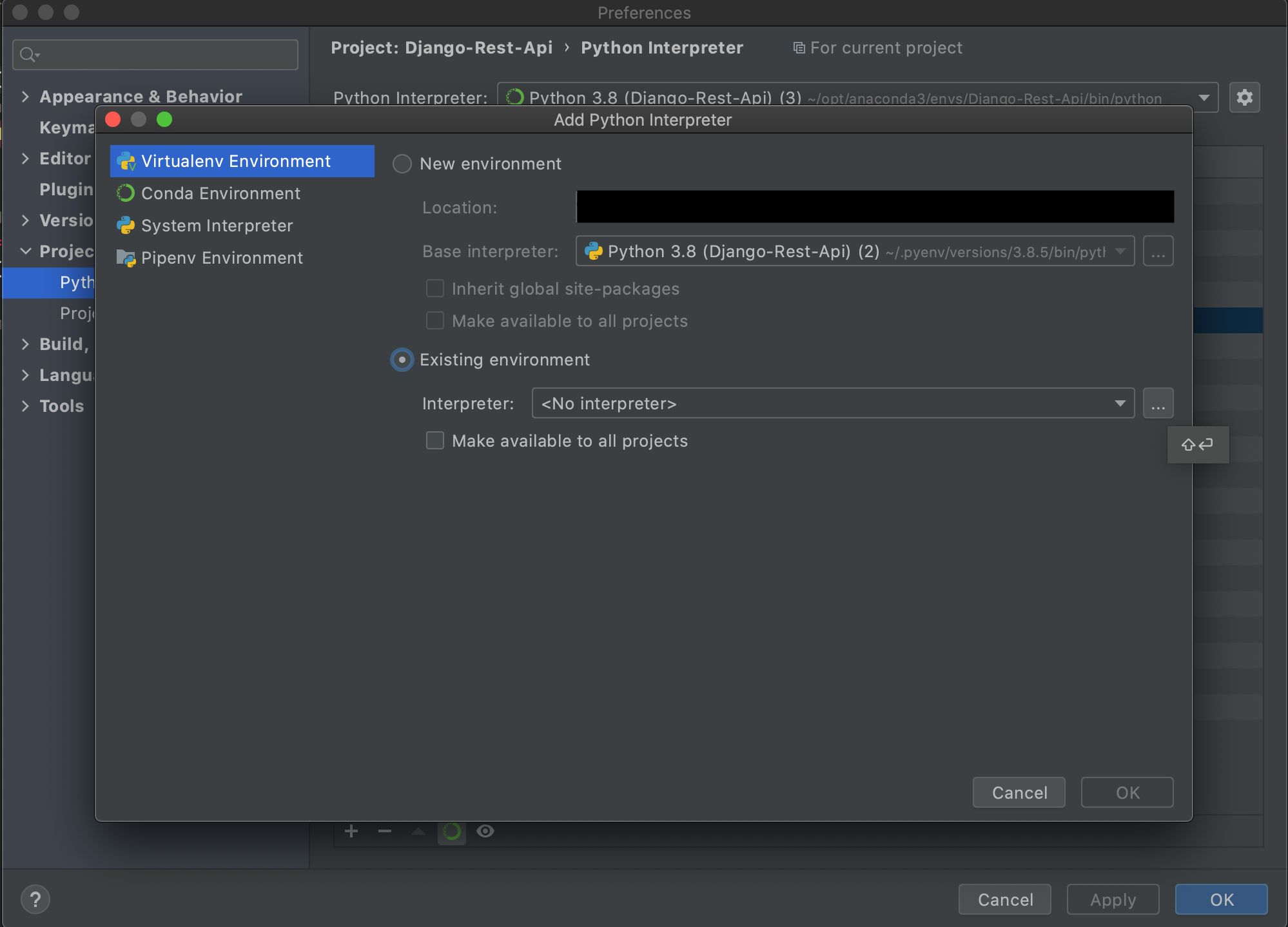Switch to the System Interpreter option
Viewport: 1288px width, 927px height.
217,226
